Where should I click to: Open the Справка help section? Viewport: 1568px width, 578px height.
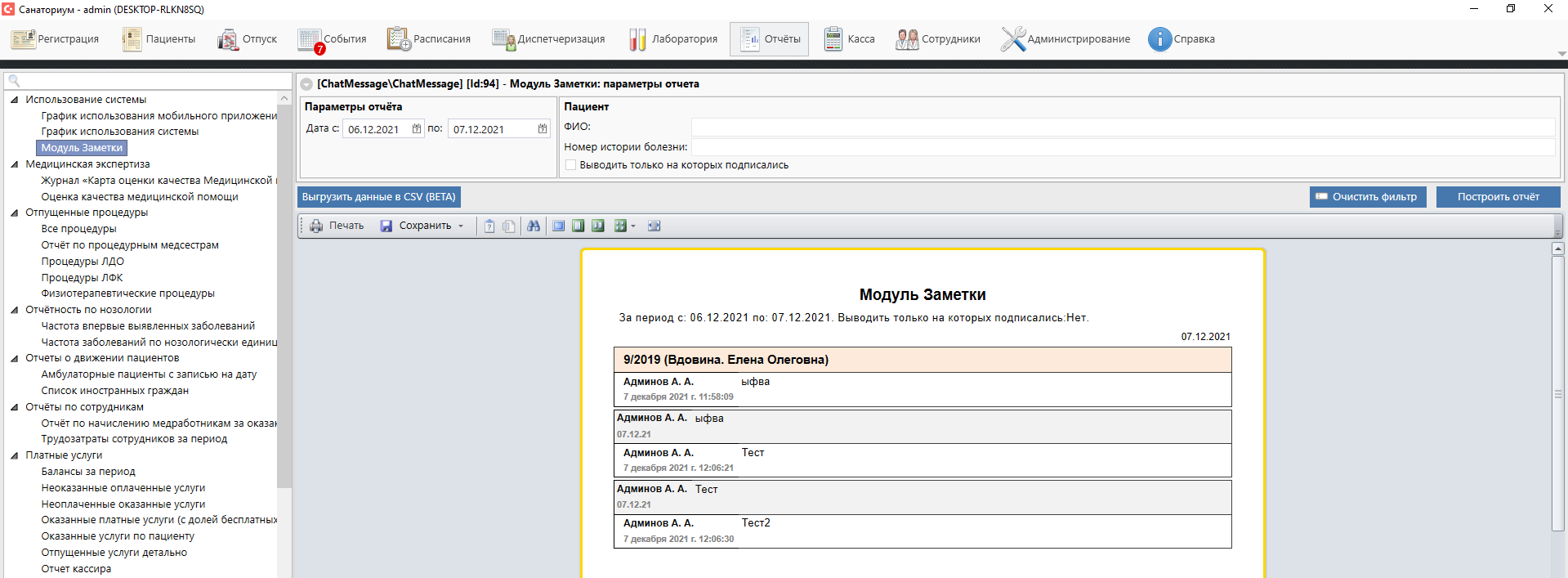click(x=1181, y=39)
